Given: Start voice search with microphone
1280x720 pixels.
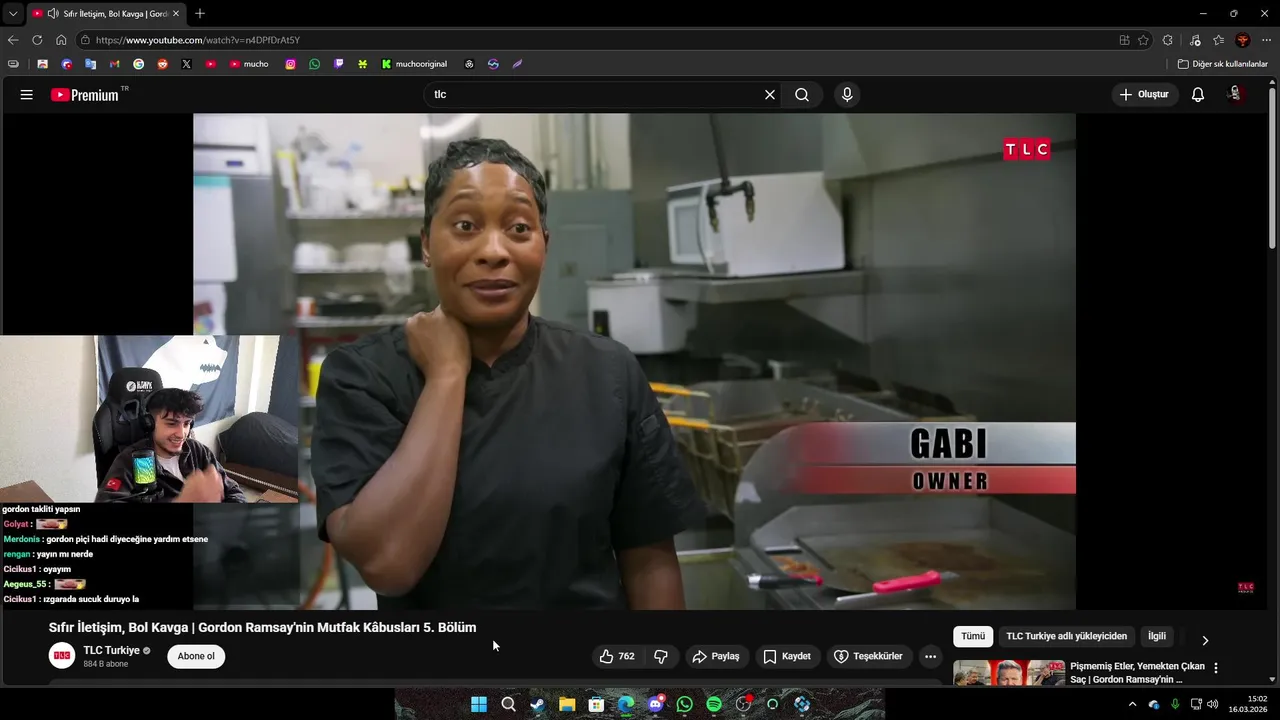Looking at the screenshot, I should pyautogui.click(x=847, y=95).
